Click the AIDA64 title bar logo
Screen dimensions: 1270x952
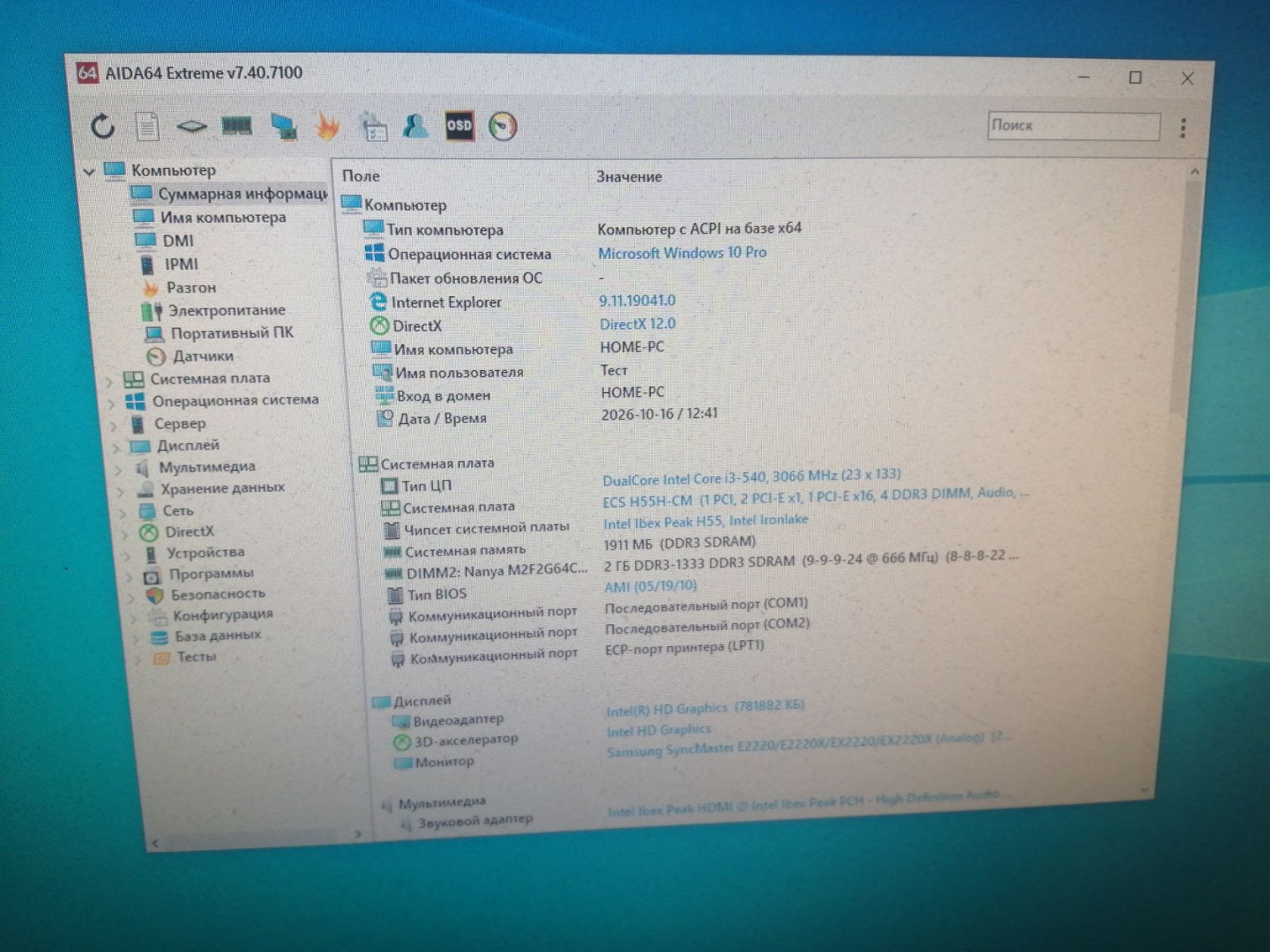[88, 73]
